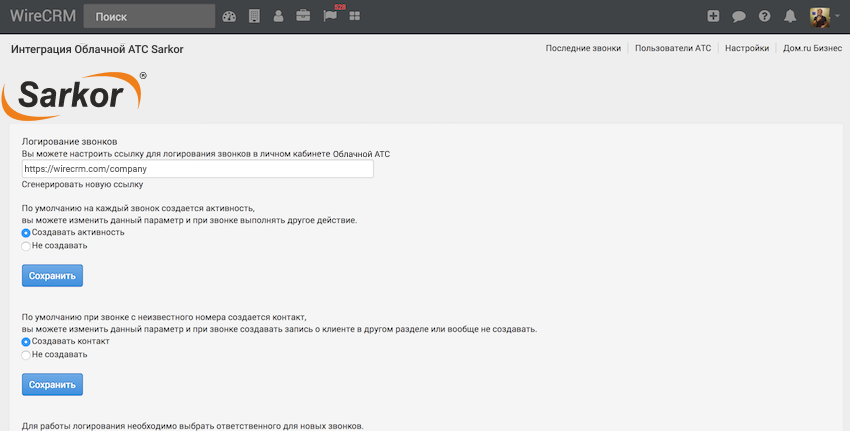The height and width of the screenshot is (431, 850).
Task: Click the logging URL input field
Action: (x=197, y=170)
